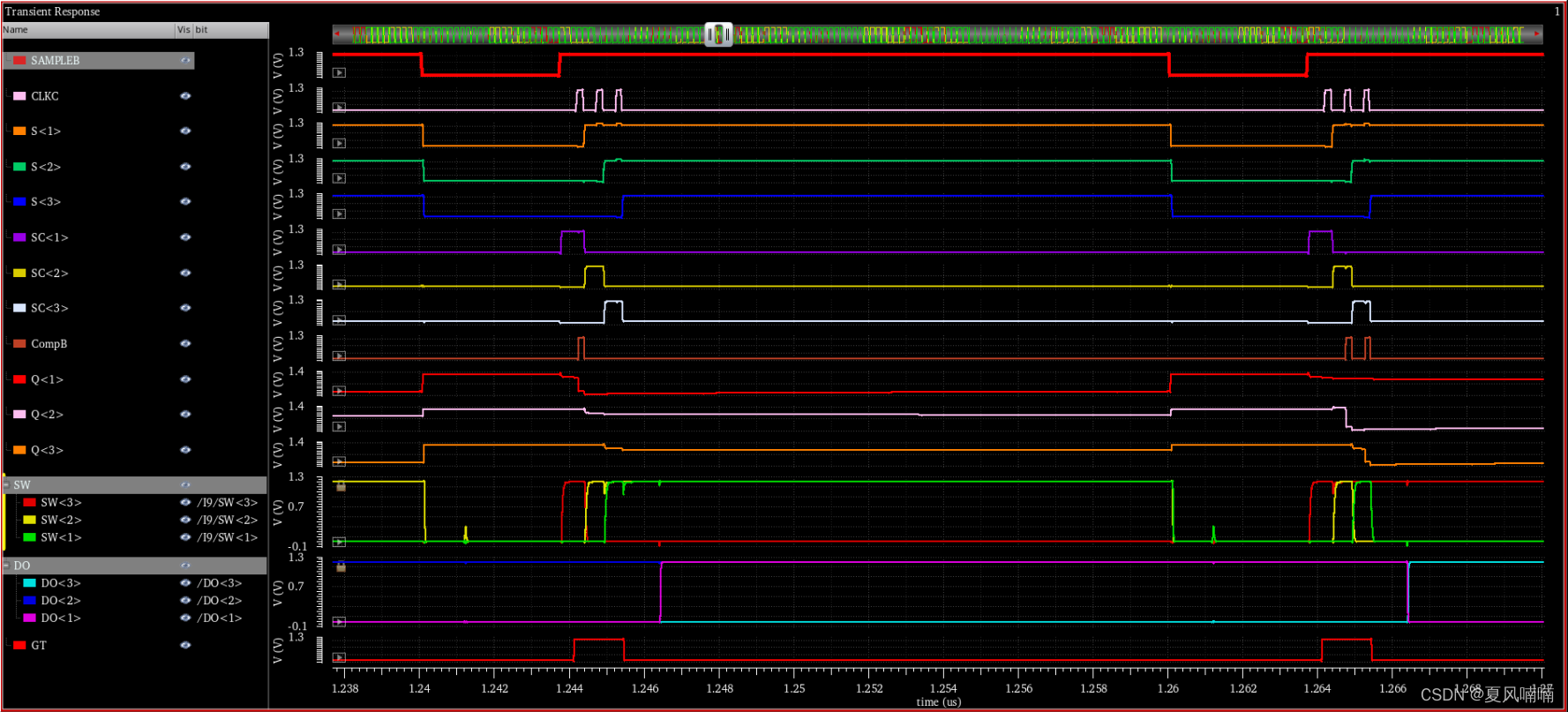Select the GT signal name
Viewport: 1568px width, 712px height.
(x=39, y=645)
